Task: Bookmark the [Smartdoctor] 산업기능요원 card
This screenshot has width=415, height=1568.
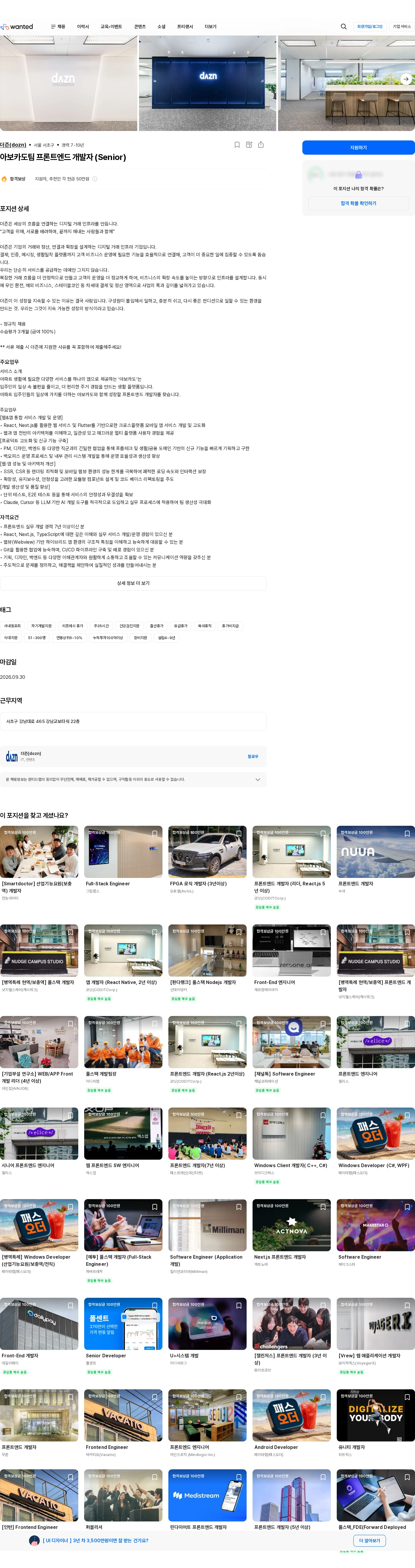Action: (x=71, y=833)
